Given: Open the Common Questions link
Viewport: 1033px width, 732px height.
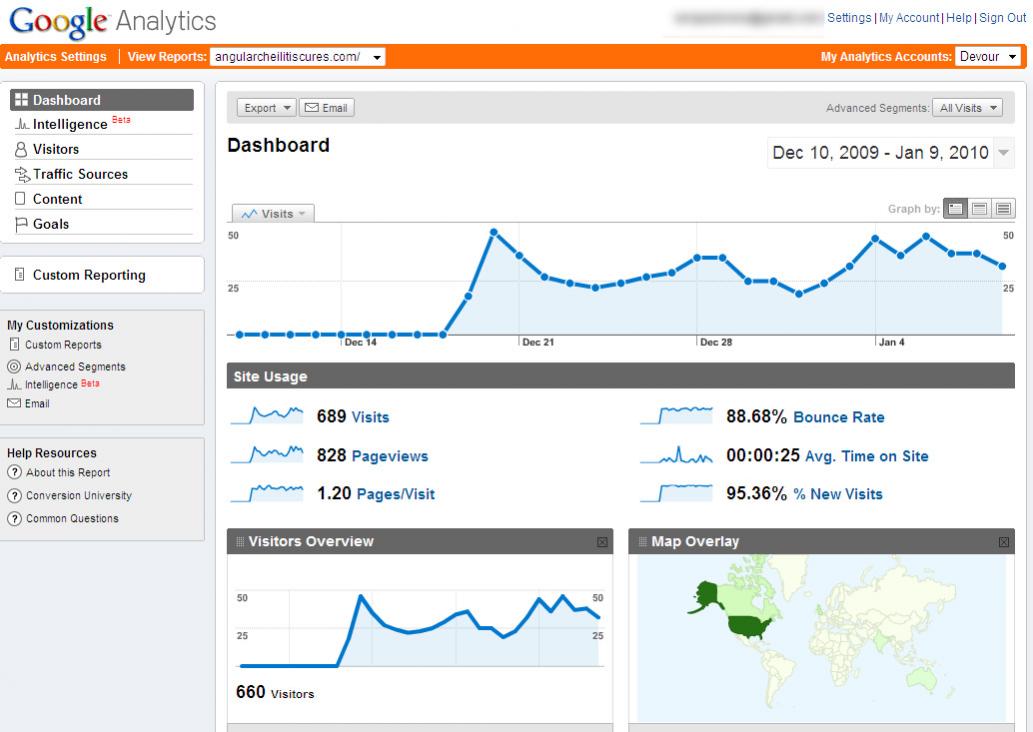Looking at the screenshot, I should point(72,519).
